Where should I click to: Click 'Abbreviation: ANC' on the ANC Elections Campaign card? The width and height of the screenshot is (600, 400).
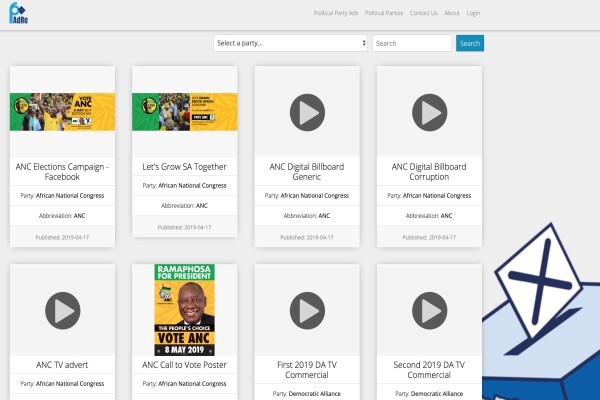(x=62, y=216)
